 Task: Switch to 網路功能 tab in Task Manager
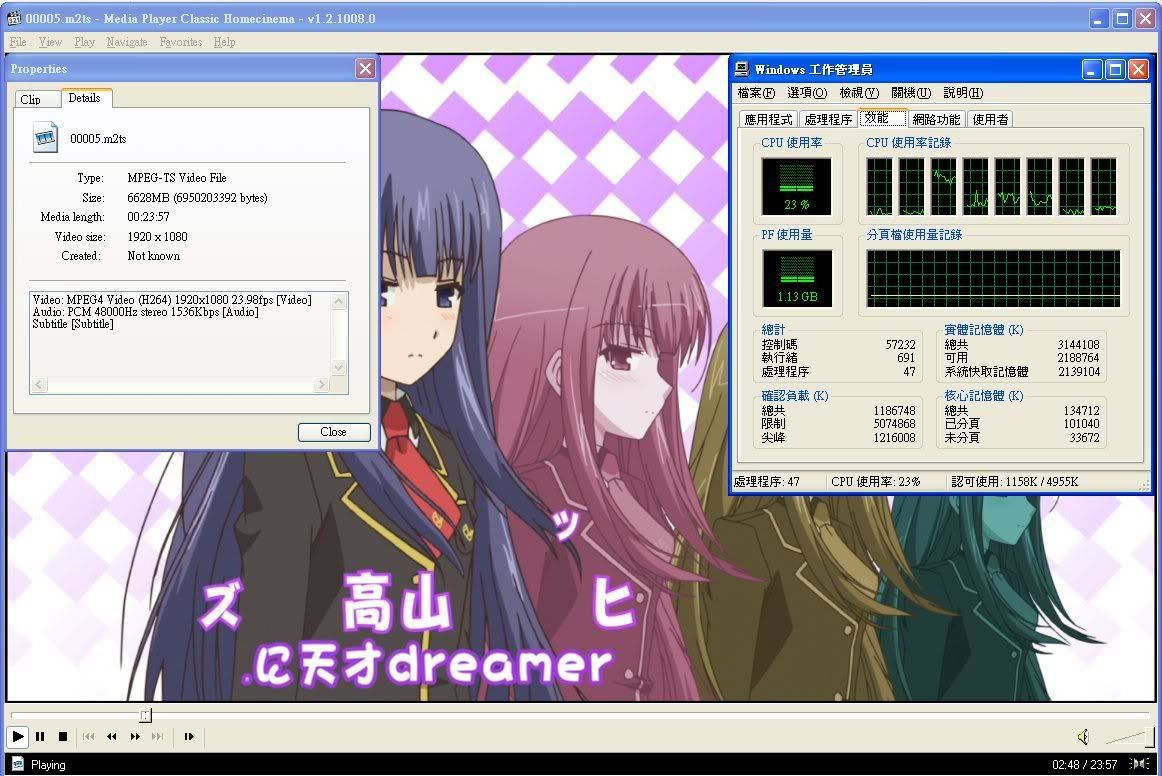936,119
